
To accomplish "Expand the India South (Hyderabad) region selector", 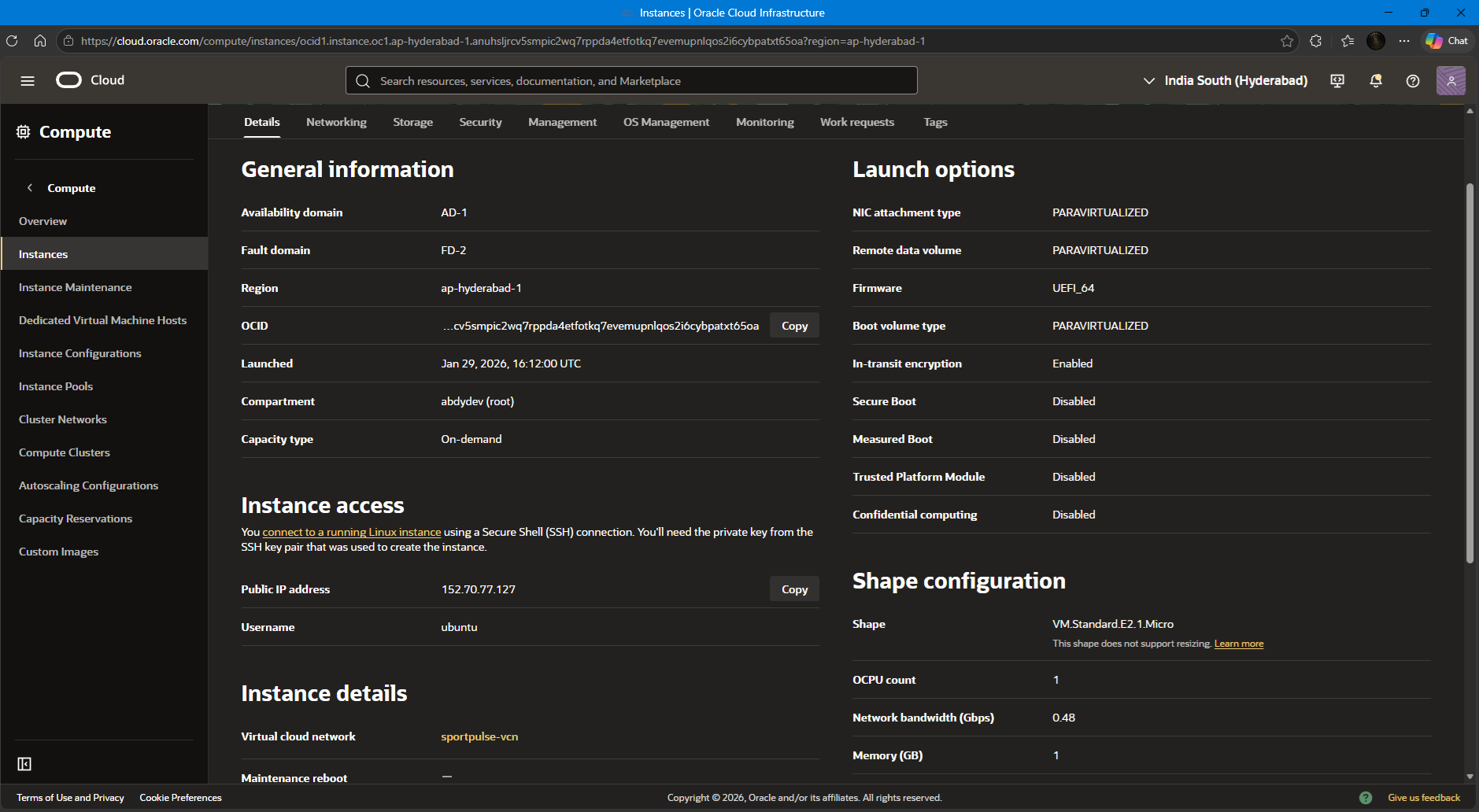I will pos(1225,81).
